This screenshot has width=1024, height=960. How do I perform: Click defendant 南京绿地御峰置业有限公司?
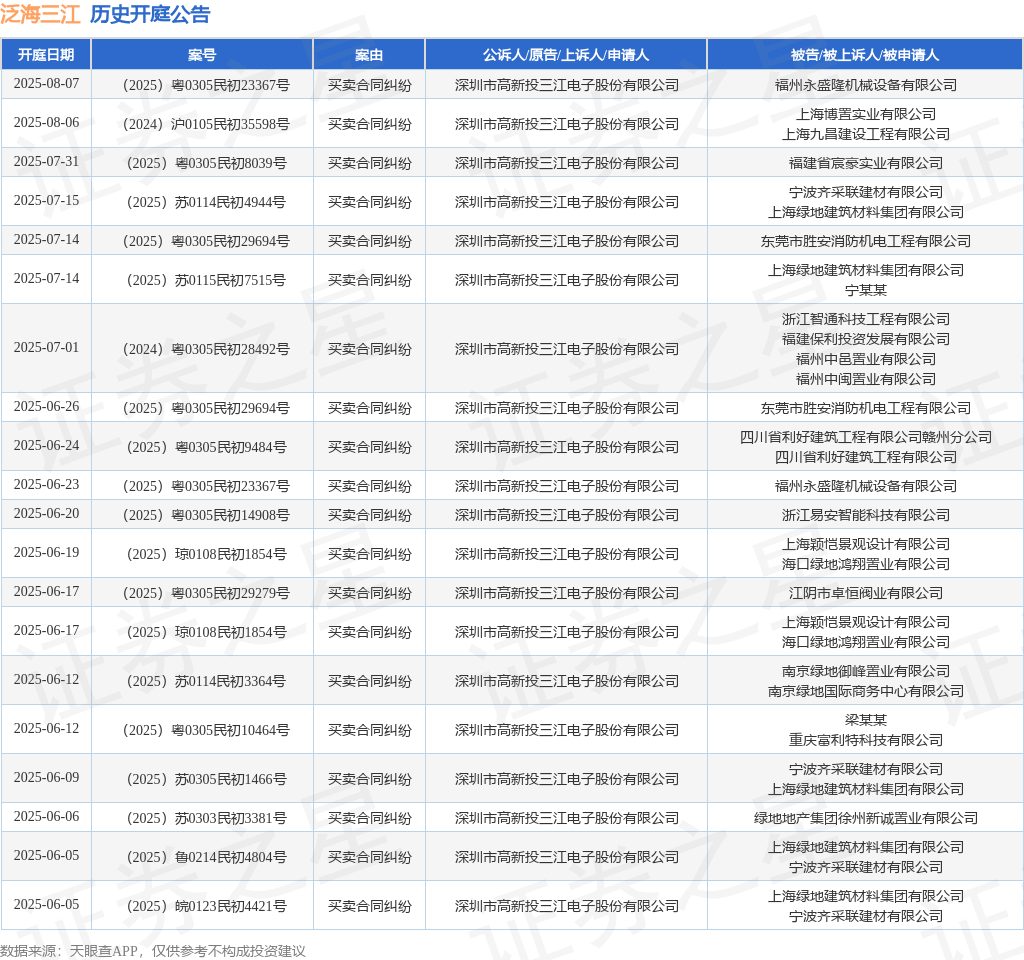point(866,671)
